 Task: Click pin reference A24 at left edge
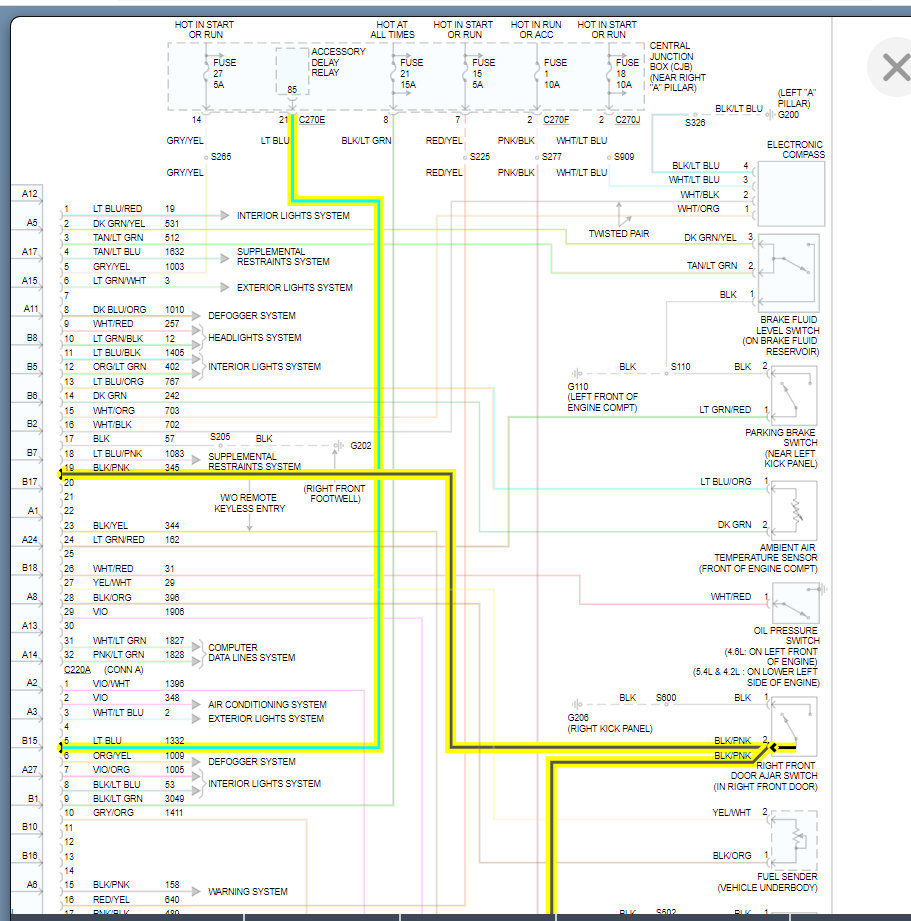click(29, 539)
